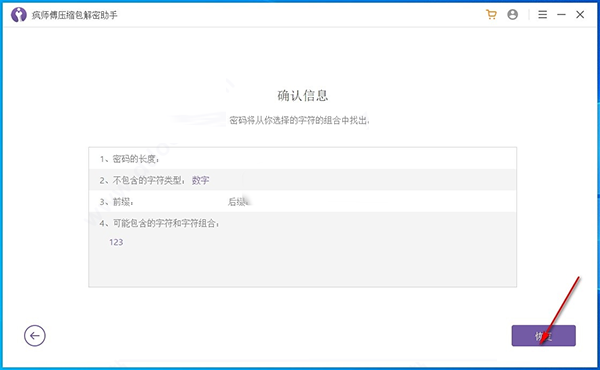This screenshot has width=600, height=370.
Task: Open the user account icon
Action: (x=512, y=15)
